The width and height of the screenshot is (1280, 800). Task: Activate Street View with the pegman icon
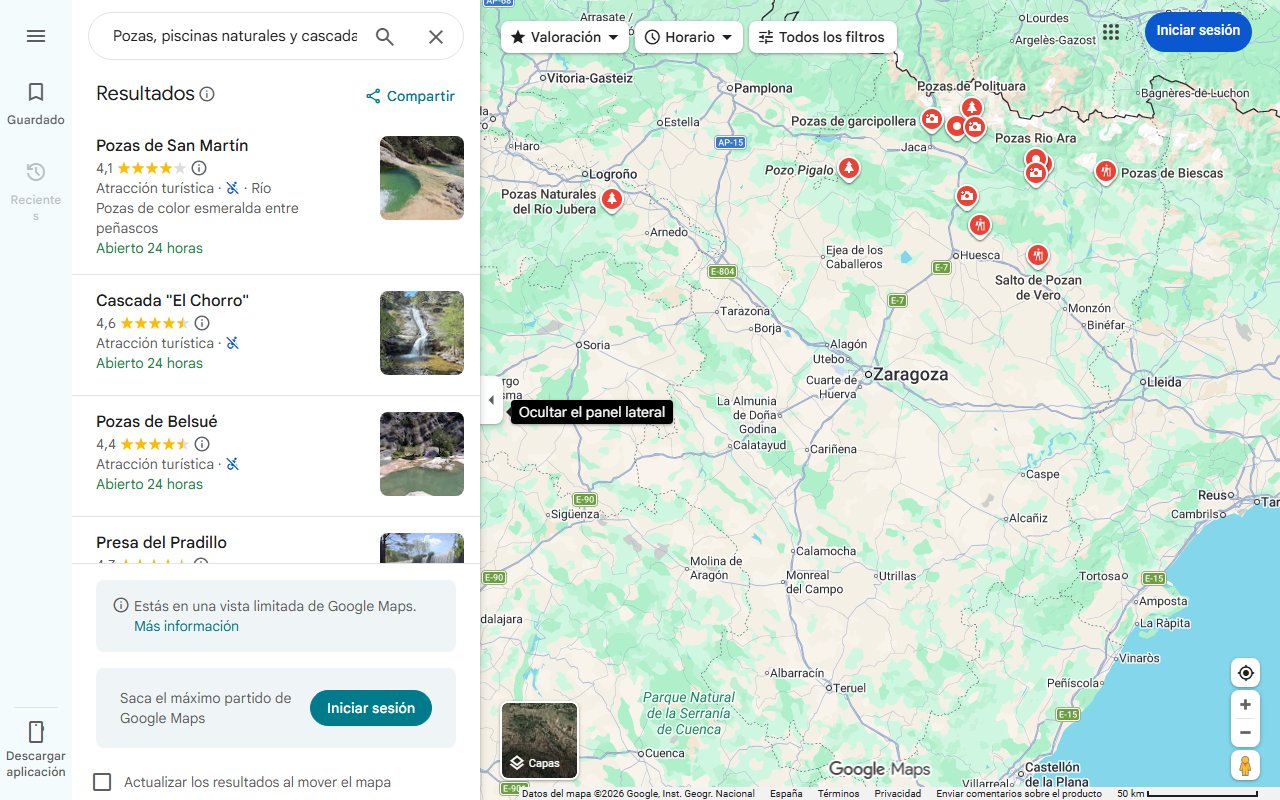1245,765
